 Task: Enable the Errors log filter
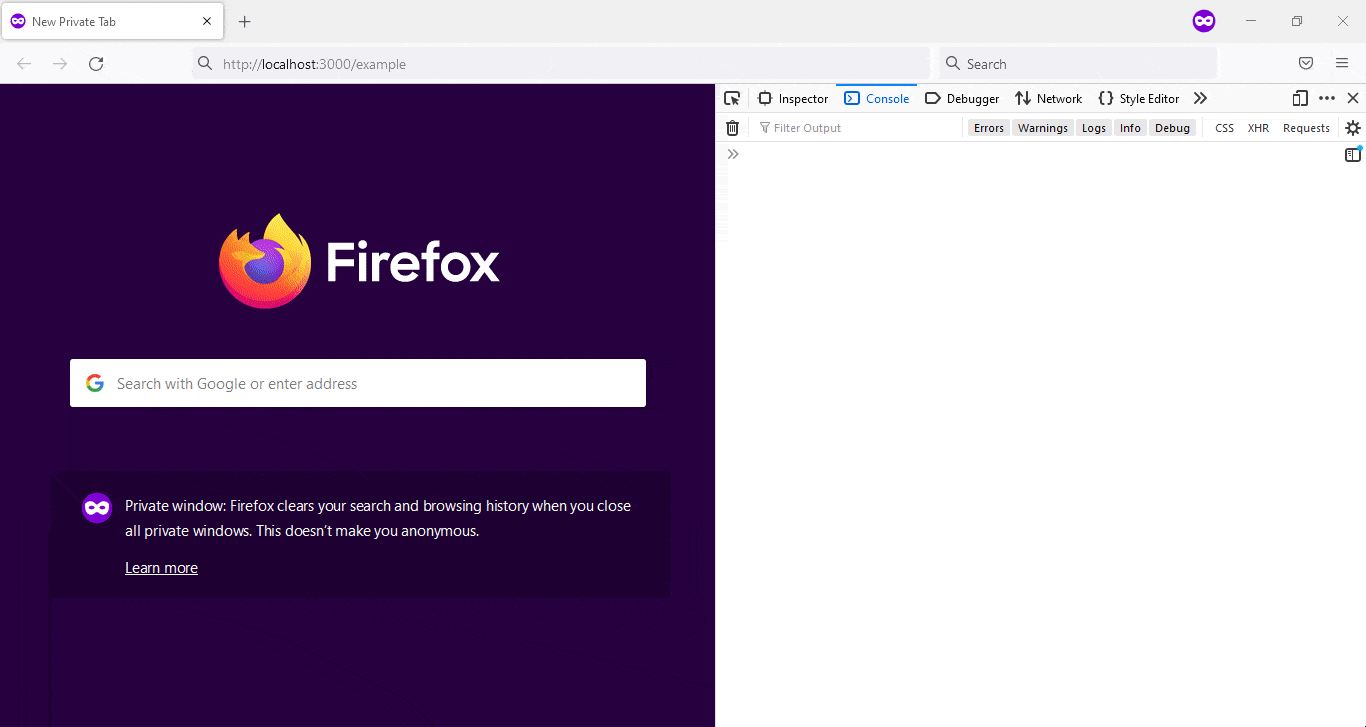[988, 127]
